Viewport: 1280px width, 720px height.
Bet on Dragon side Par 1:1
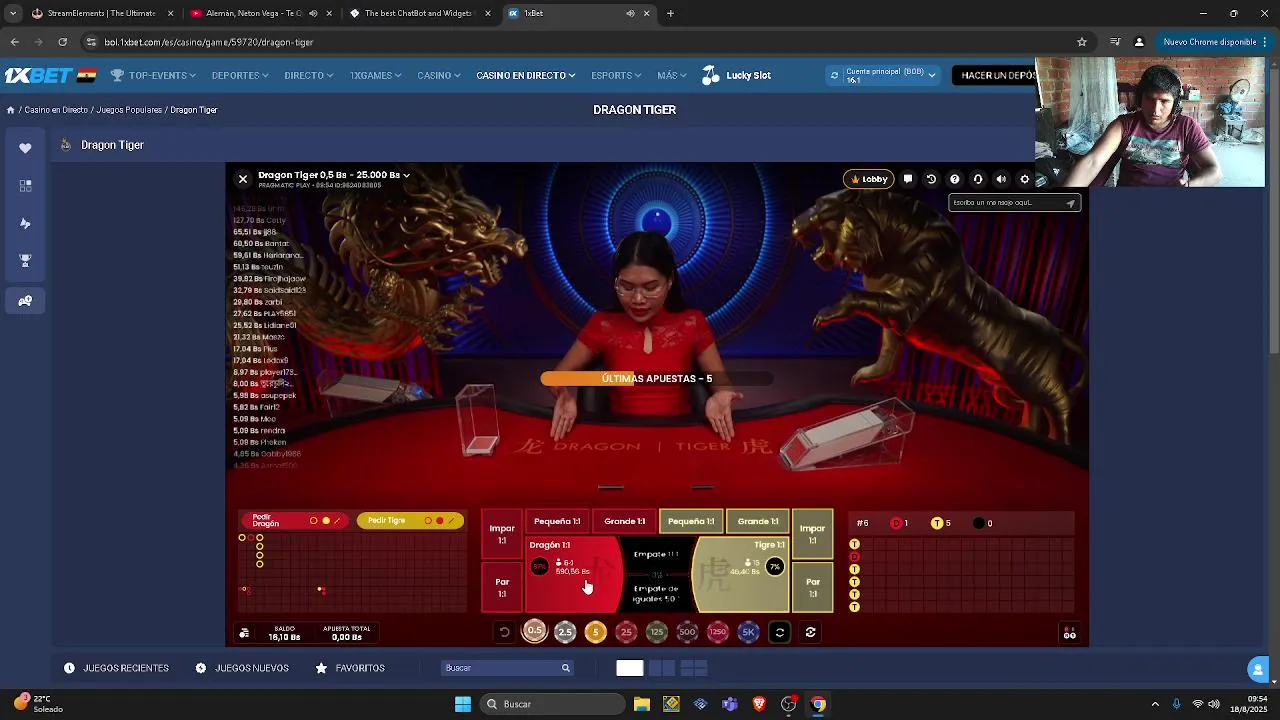502,587
